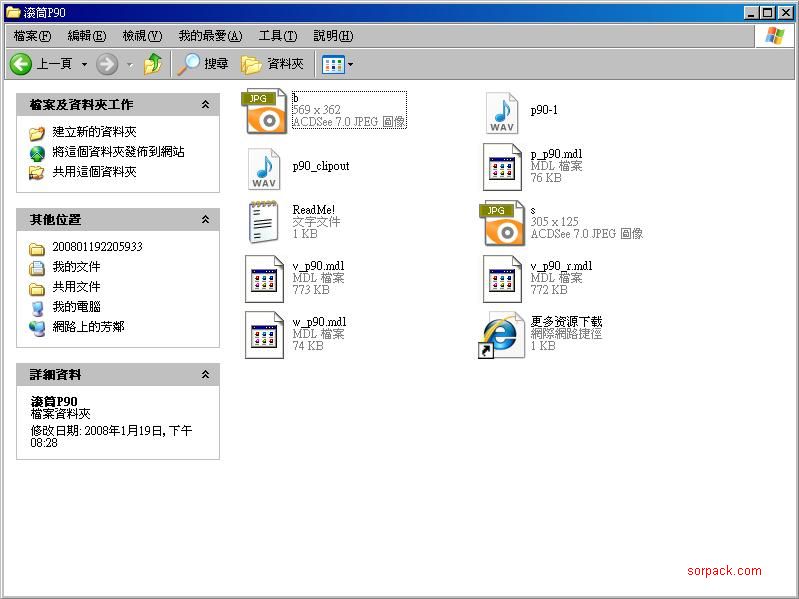
Task: Open the Search (搜尋) toolbar button
Action: pyautogui.click(x=203, y=64)
